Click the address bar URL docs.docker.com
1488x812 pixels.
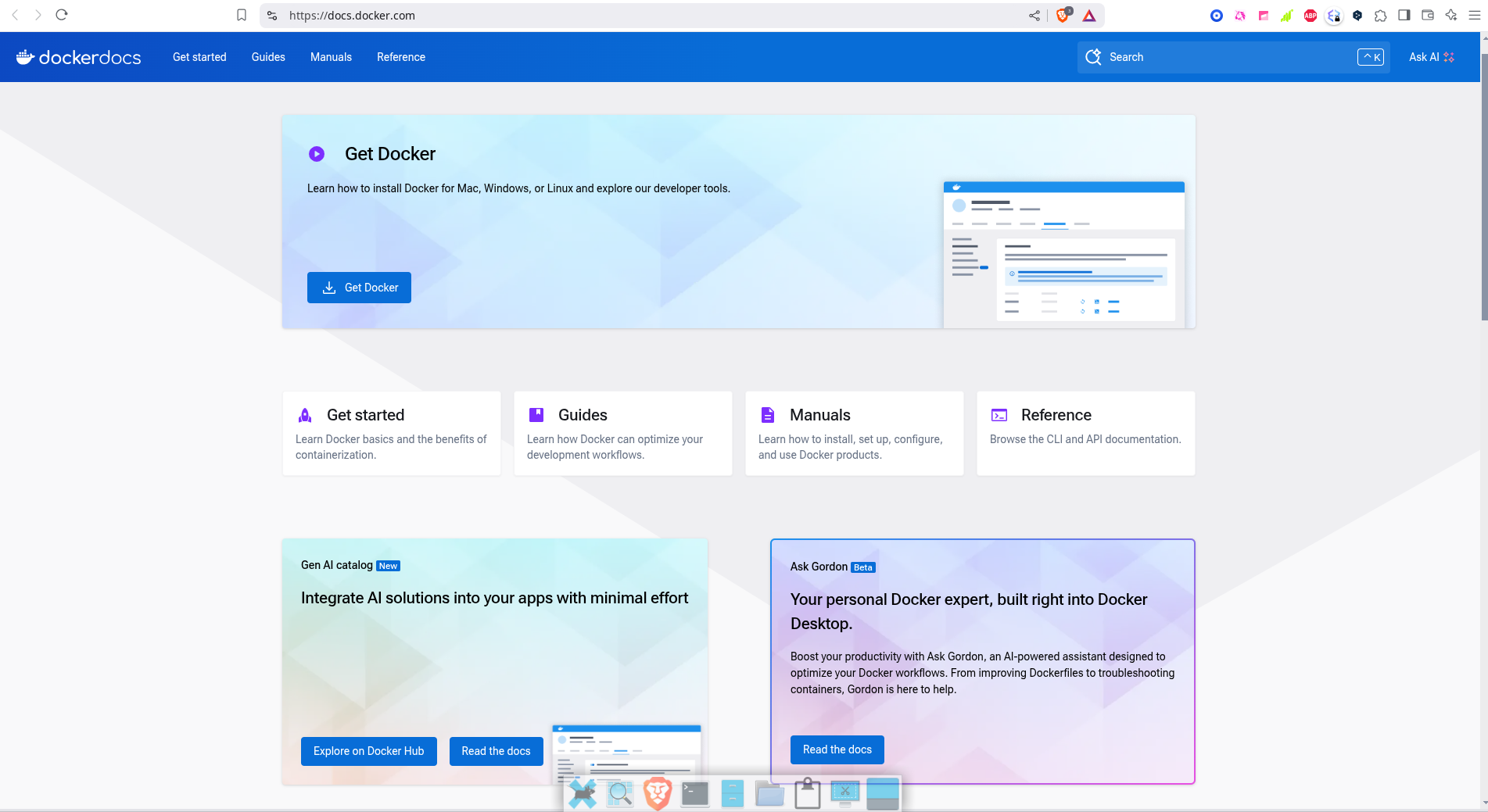(352, 16)
